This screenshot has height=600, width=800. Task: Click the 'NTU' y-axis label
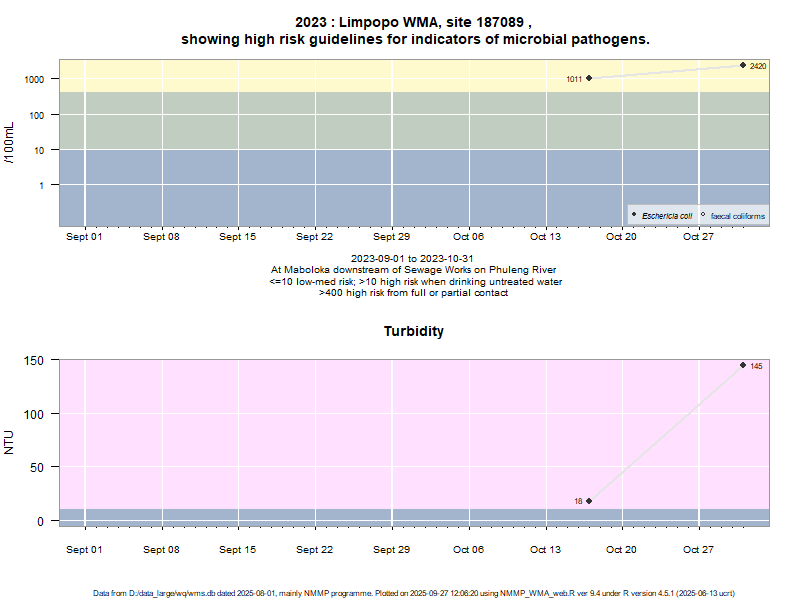coord(9,441)
